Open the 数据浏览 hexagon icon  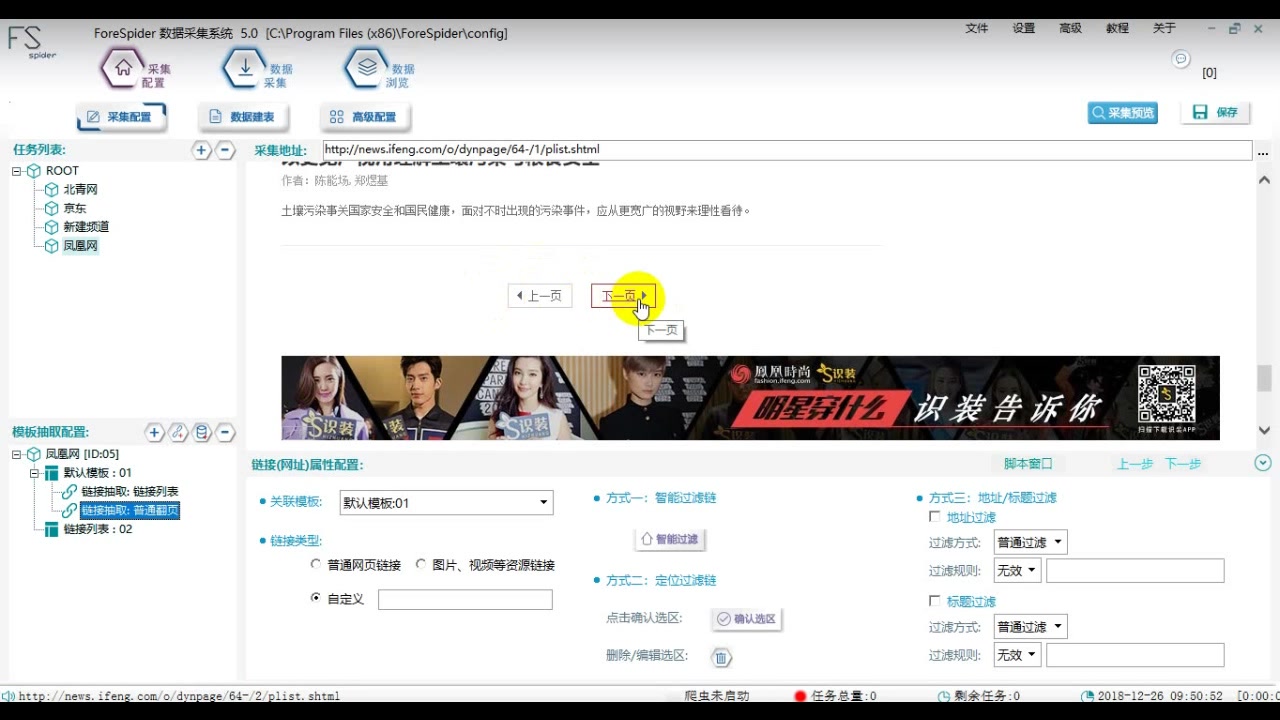coord(366,67)
